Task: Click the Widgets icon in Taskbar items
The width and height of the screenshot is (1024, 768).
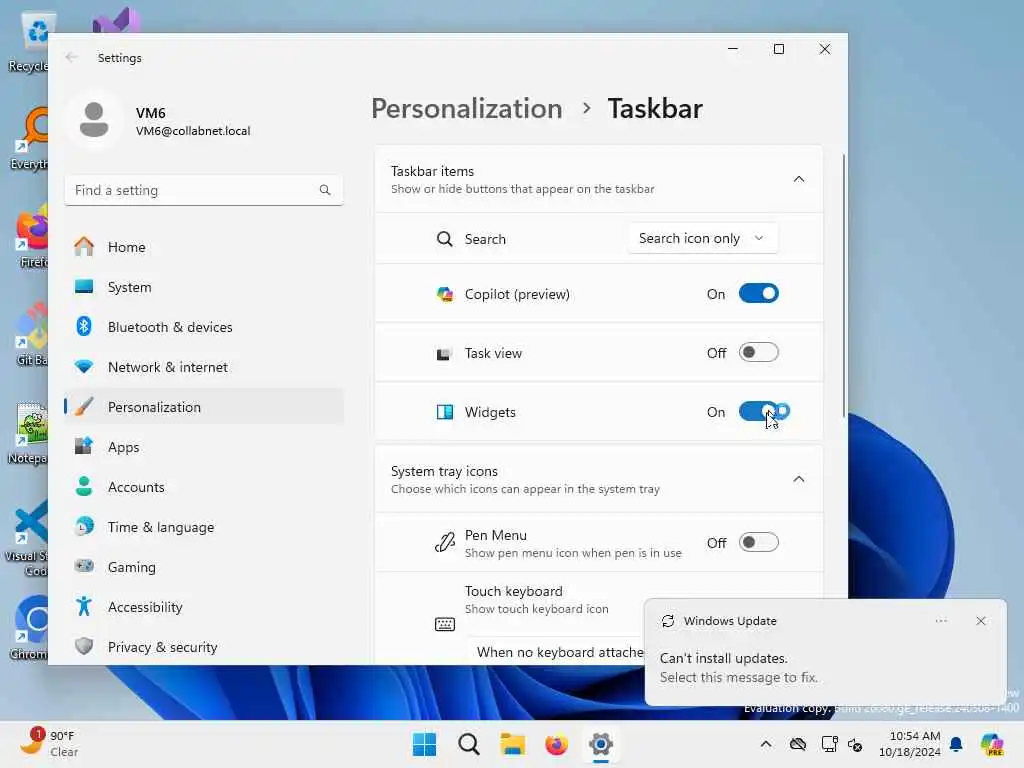Action: pos(445,411)
